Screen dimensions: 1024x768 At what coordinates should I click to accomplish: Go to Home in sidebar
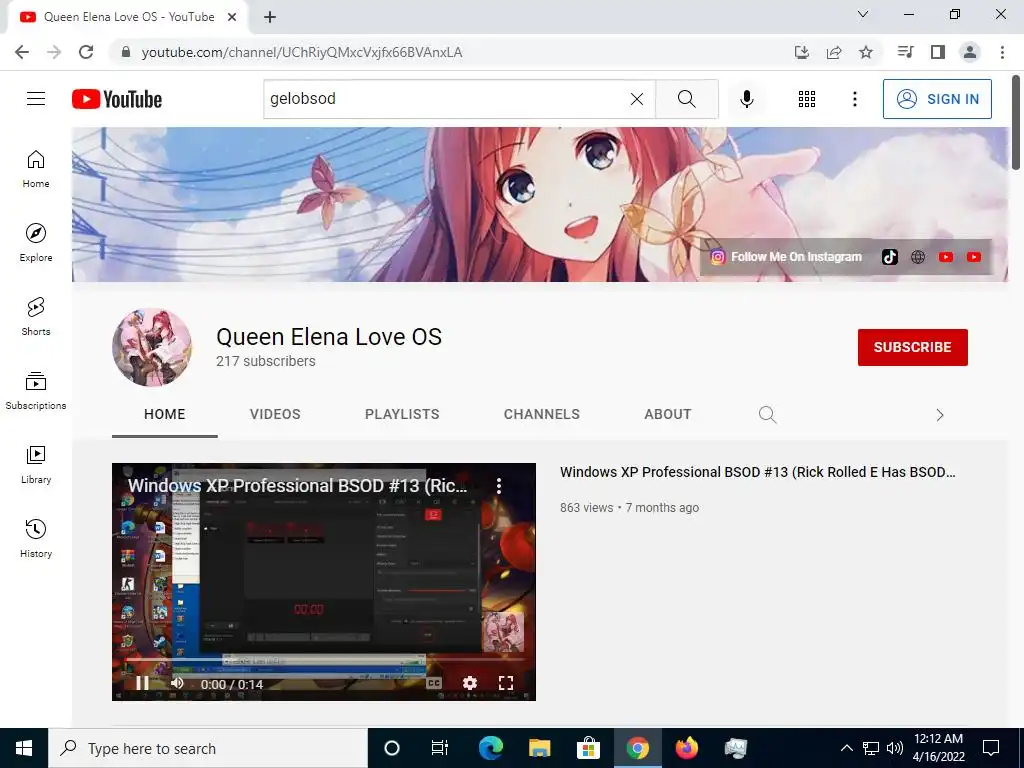36,169
